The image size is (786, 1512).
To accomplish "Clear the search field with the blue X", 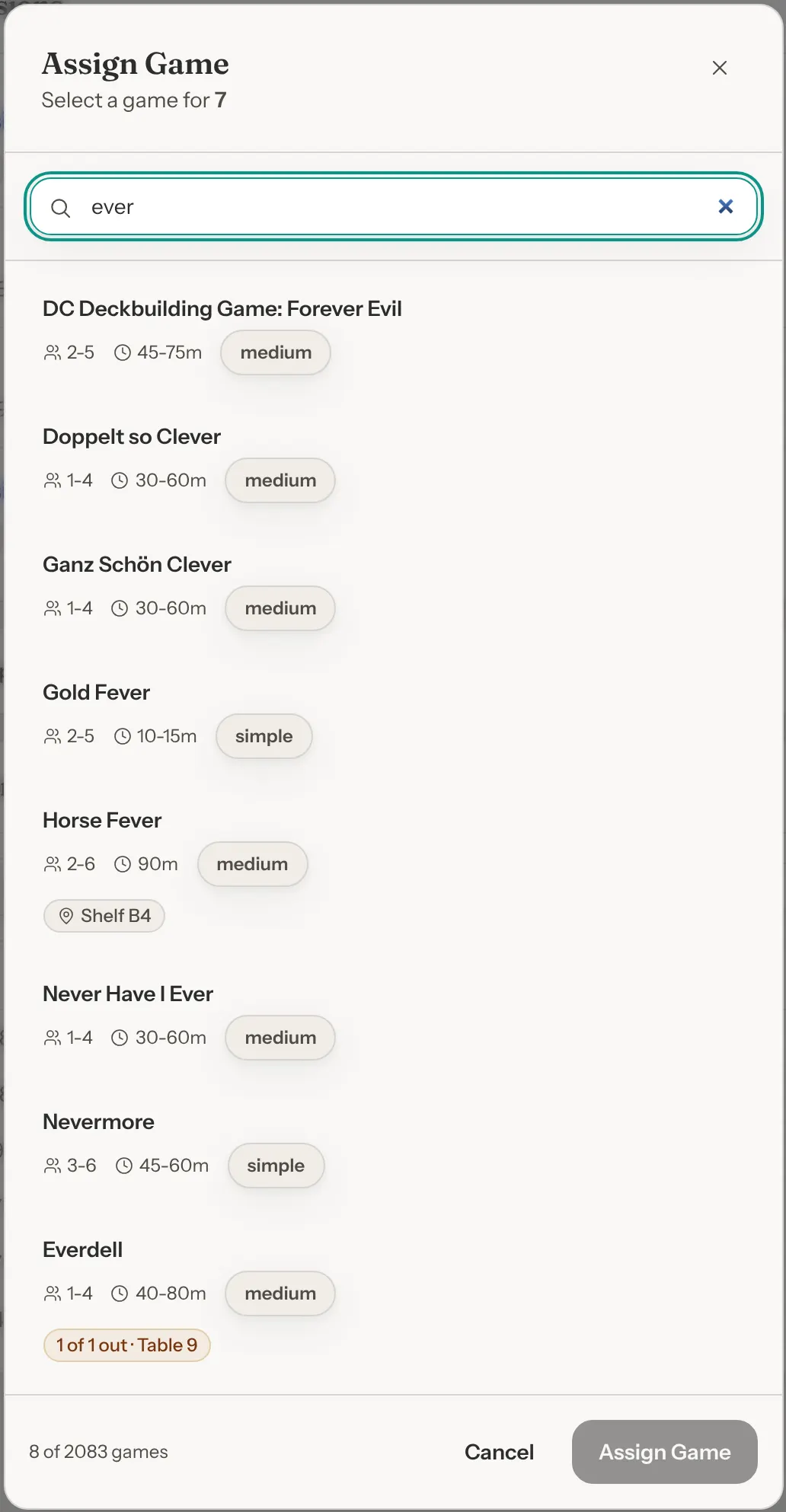I will (725, 206).
